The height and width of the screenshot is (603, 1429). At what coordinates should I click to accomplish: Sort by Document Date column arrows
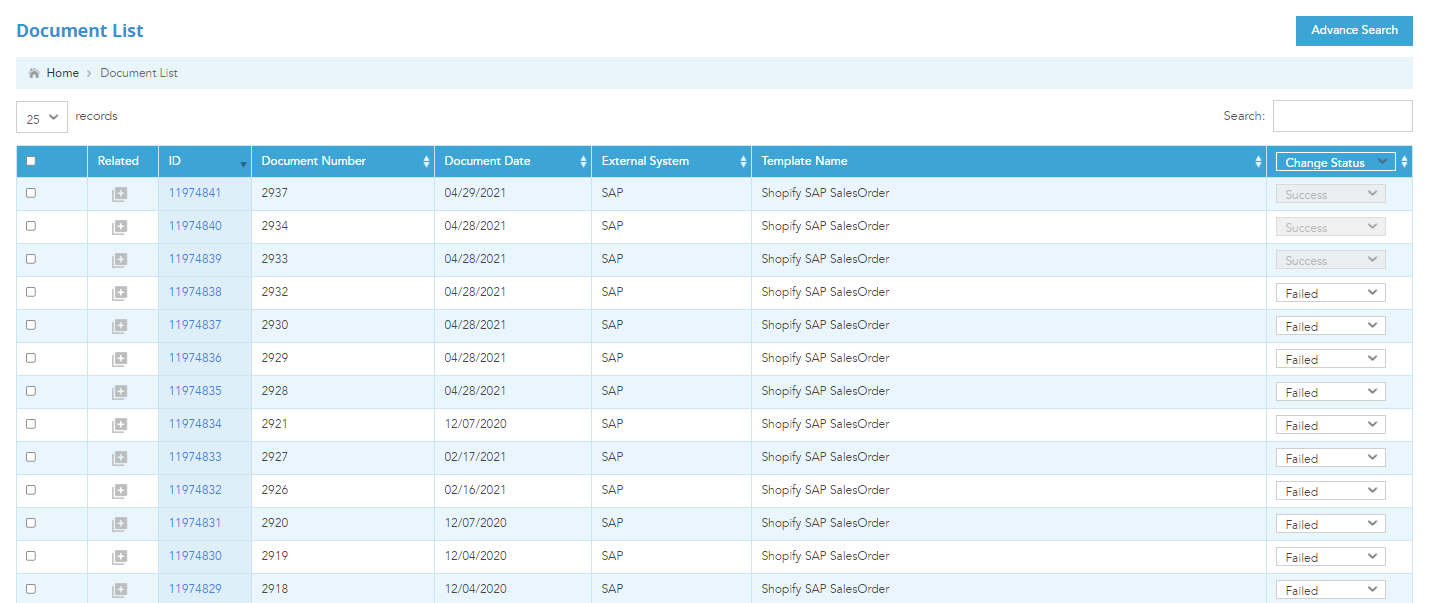582,162
